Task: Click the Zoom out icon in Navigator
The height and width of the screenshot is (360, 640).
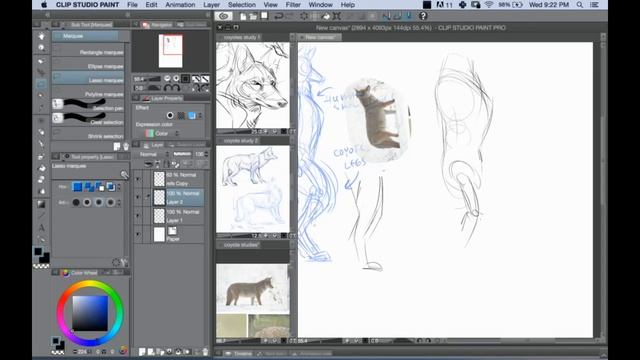Action: point(167,78)
